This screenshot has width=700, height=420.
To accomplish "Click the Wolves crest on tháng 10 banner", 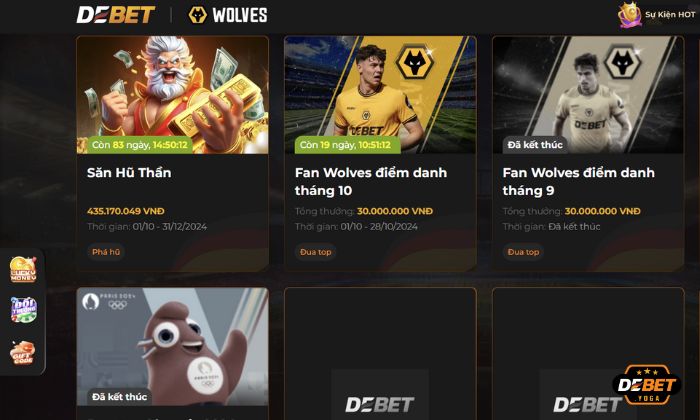I will (415, 62).
